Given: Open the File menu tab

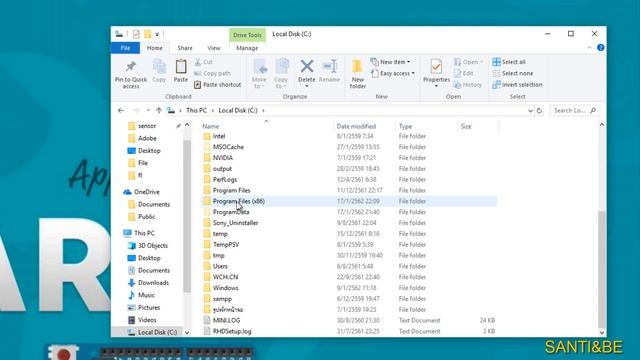Looking at the screenshot, I should (125, 48).
